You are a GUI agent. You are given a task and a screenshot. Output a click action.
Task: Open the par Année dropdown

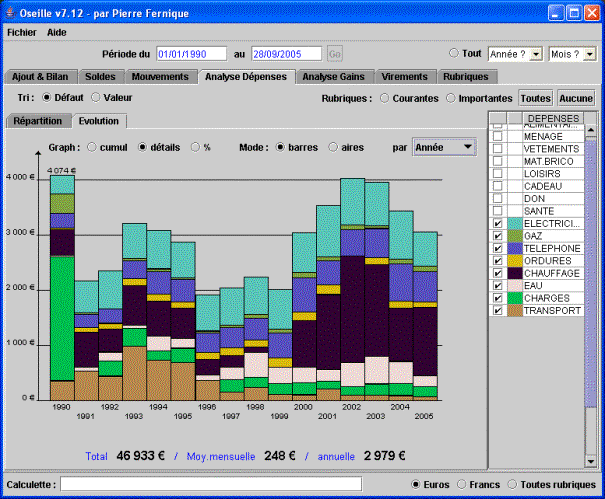tap(444, 147)
